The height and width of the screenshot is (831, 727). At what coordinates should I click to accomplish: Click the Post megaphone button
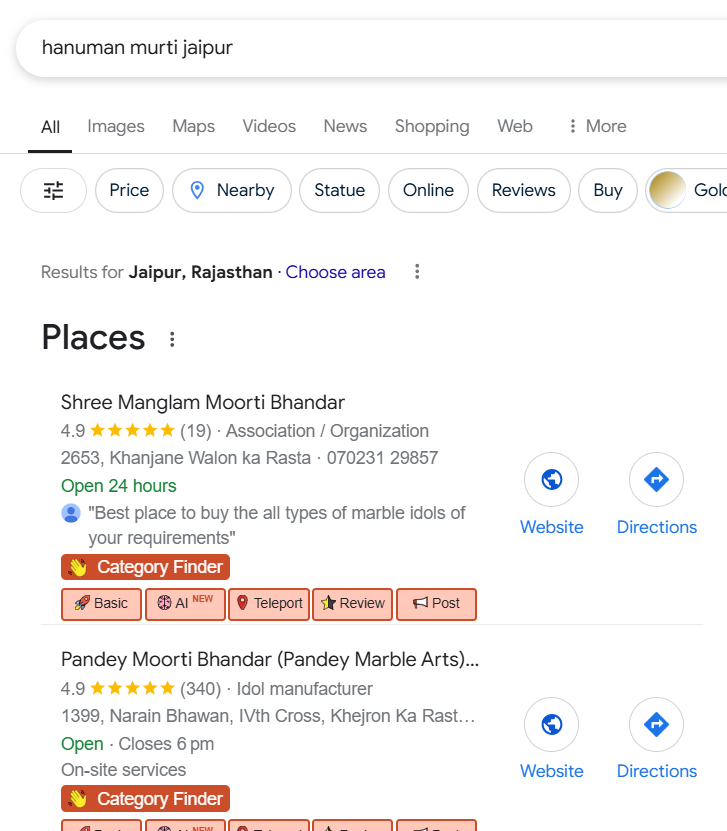pos(436,604)
